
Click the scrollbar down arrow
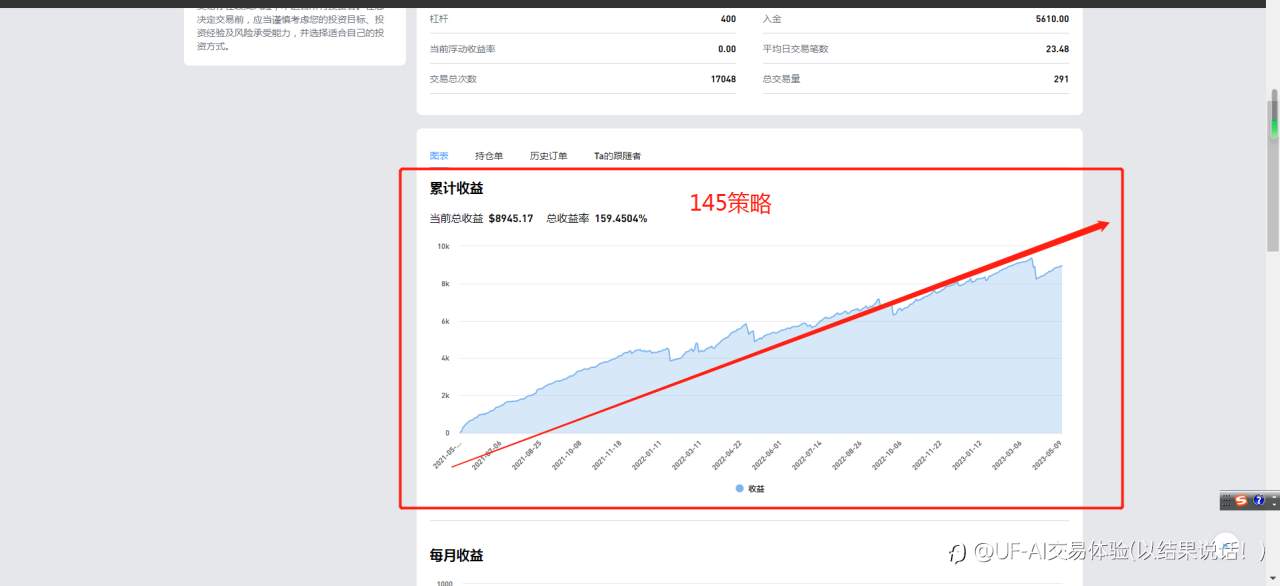pos(1273,579)
